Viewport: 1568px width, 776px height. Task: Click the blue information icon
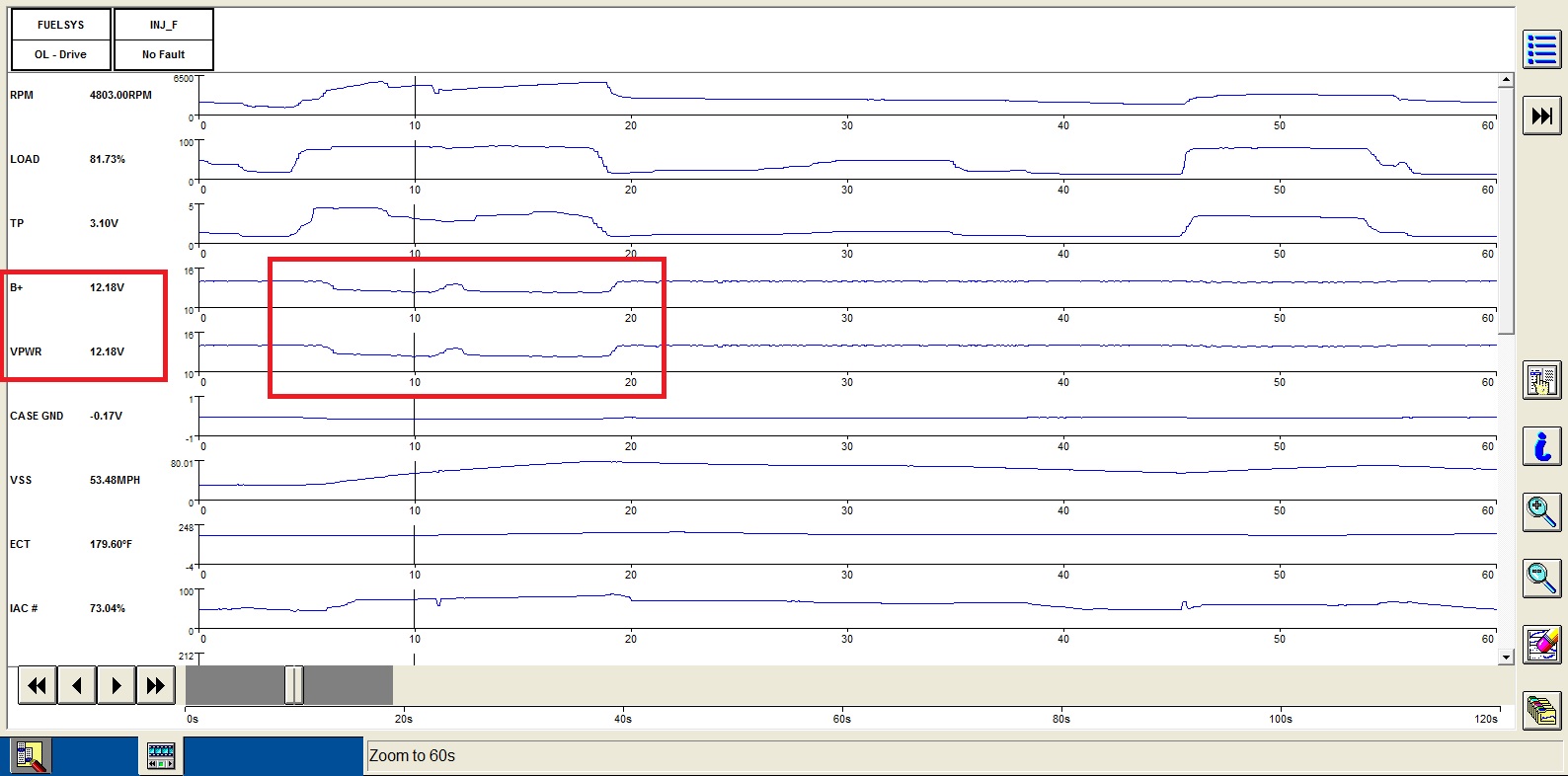pos(1541,446)
